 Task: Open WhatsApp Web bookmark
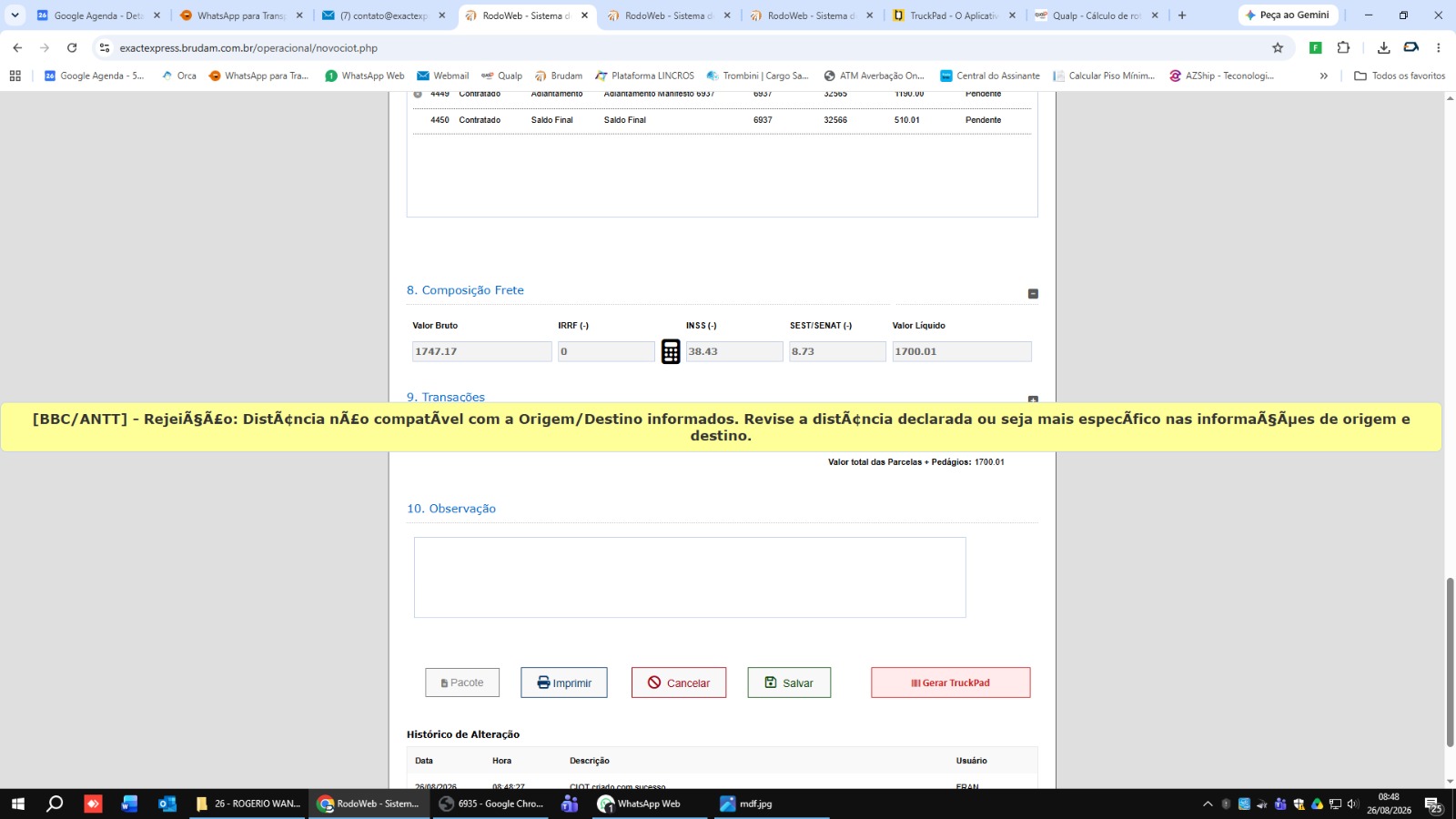pyautogui.click(x=365, y=76)
